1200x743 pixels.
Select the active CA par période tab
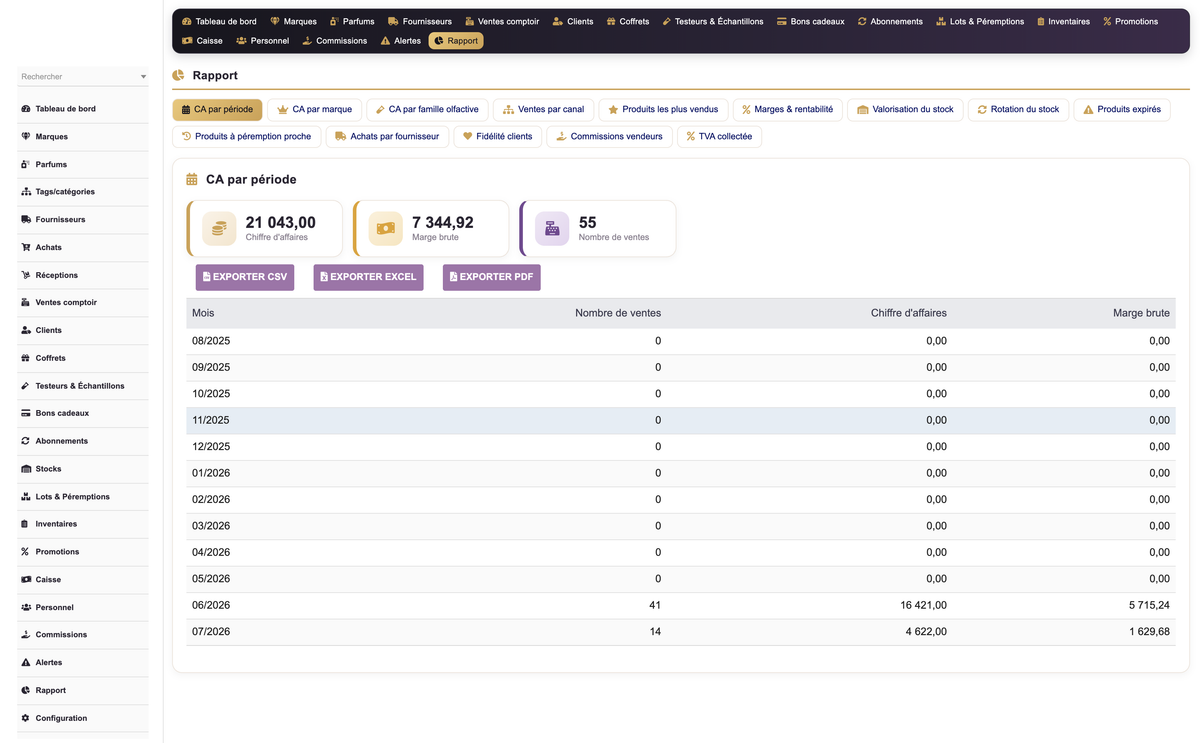coord(217,110)
